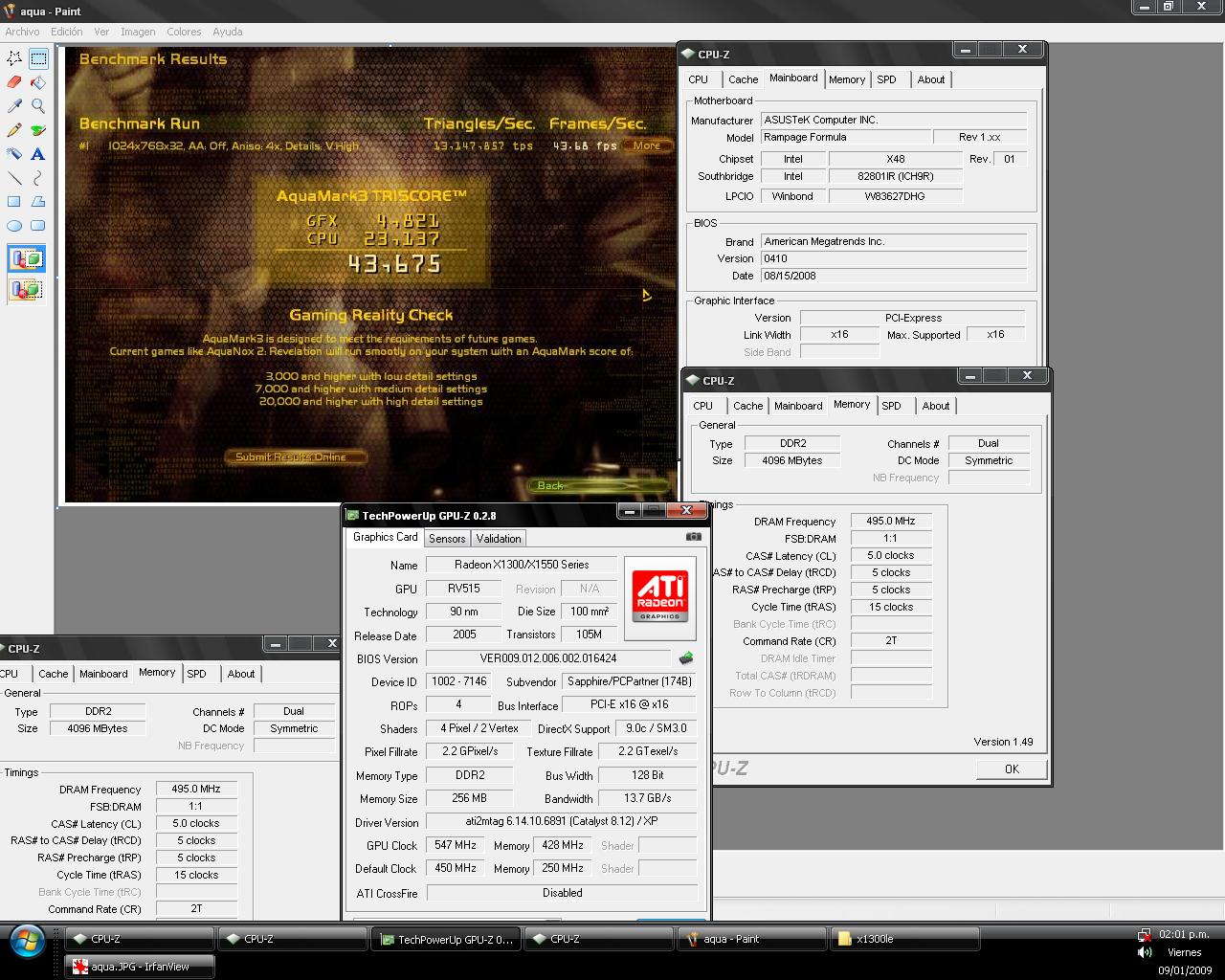1225x980 pixels.
Task: Open the Mainboard tab in the CPU-Z window with OK button
Action: tap(798, 406)
